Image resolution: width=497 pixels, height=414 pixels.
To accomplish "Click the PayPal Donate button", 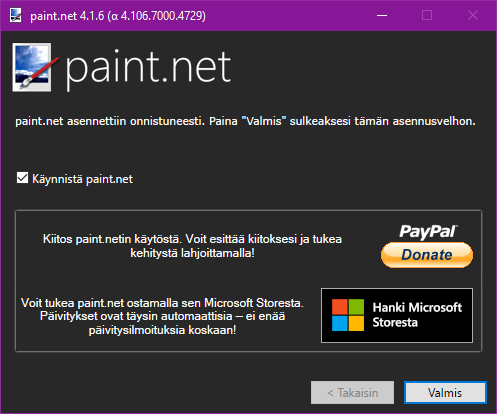I will click(427, 255).
